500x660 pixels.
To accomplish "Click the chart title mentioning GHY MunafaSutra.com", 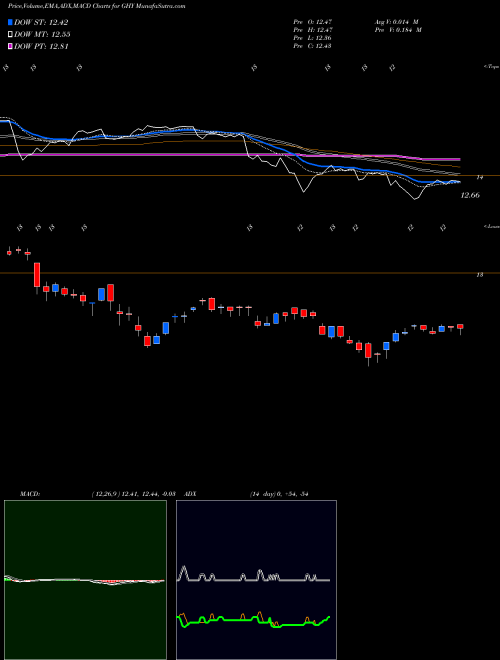I will [x=96, y=6].
